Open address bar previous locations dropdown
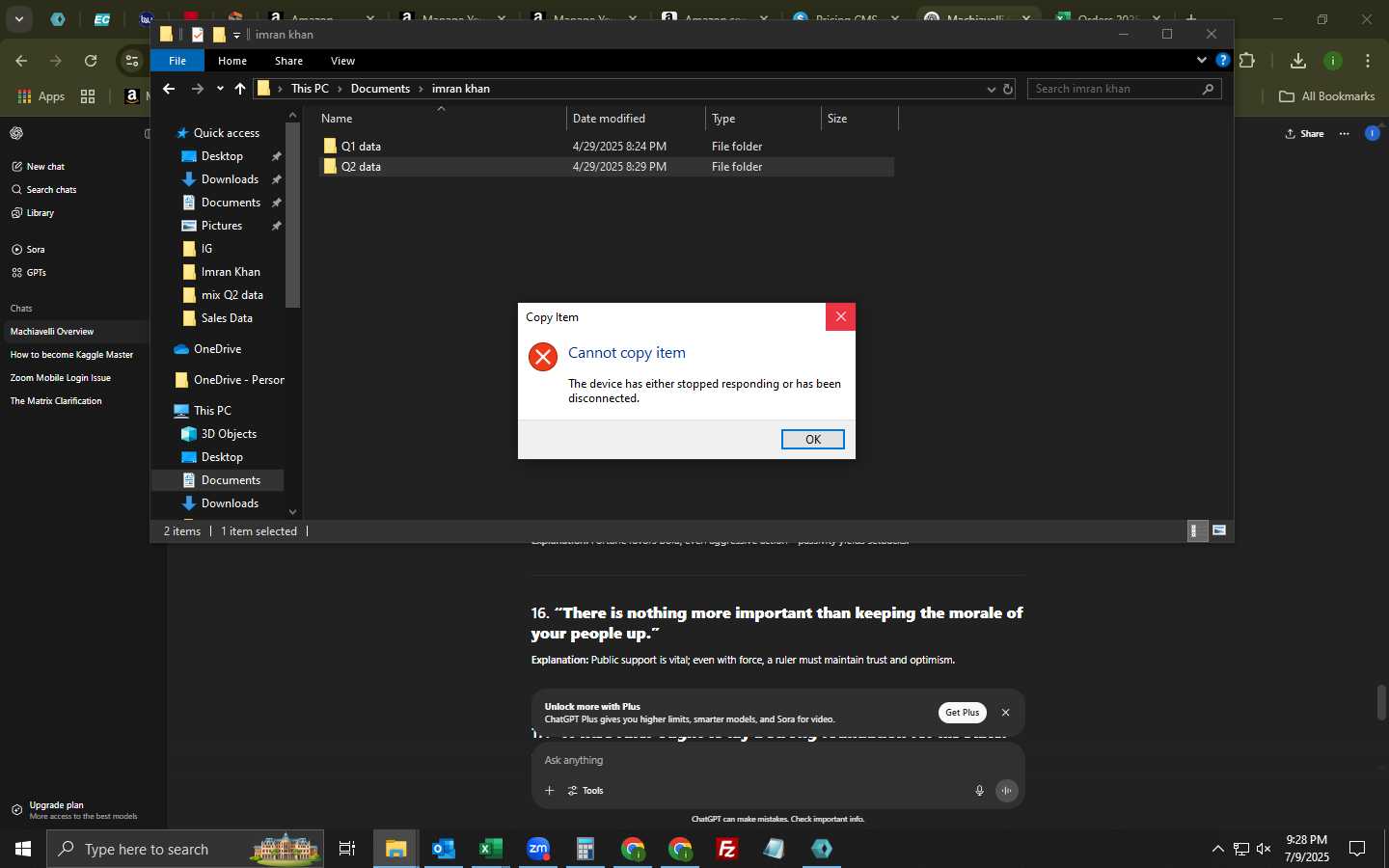Image resolution: width=1389 pixels, height=868 pixels. tap(991, 89)
